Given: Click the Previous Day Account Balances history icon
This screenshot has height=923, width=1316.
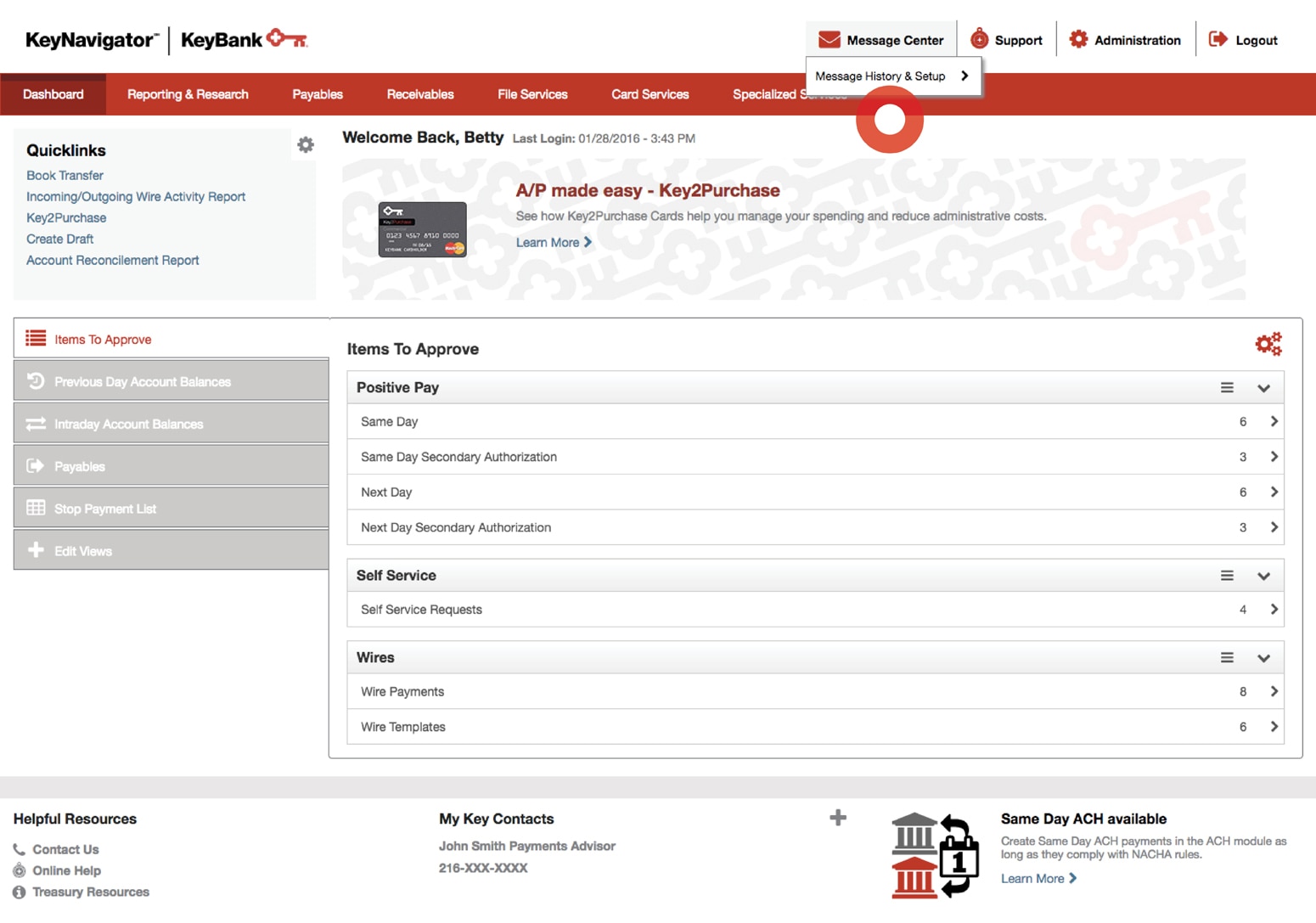Looking at the screenshot, I should (x=36, y=381).
